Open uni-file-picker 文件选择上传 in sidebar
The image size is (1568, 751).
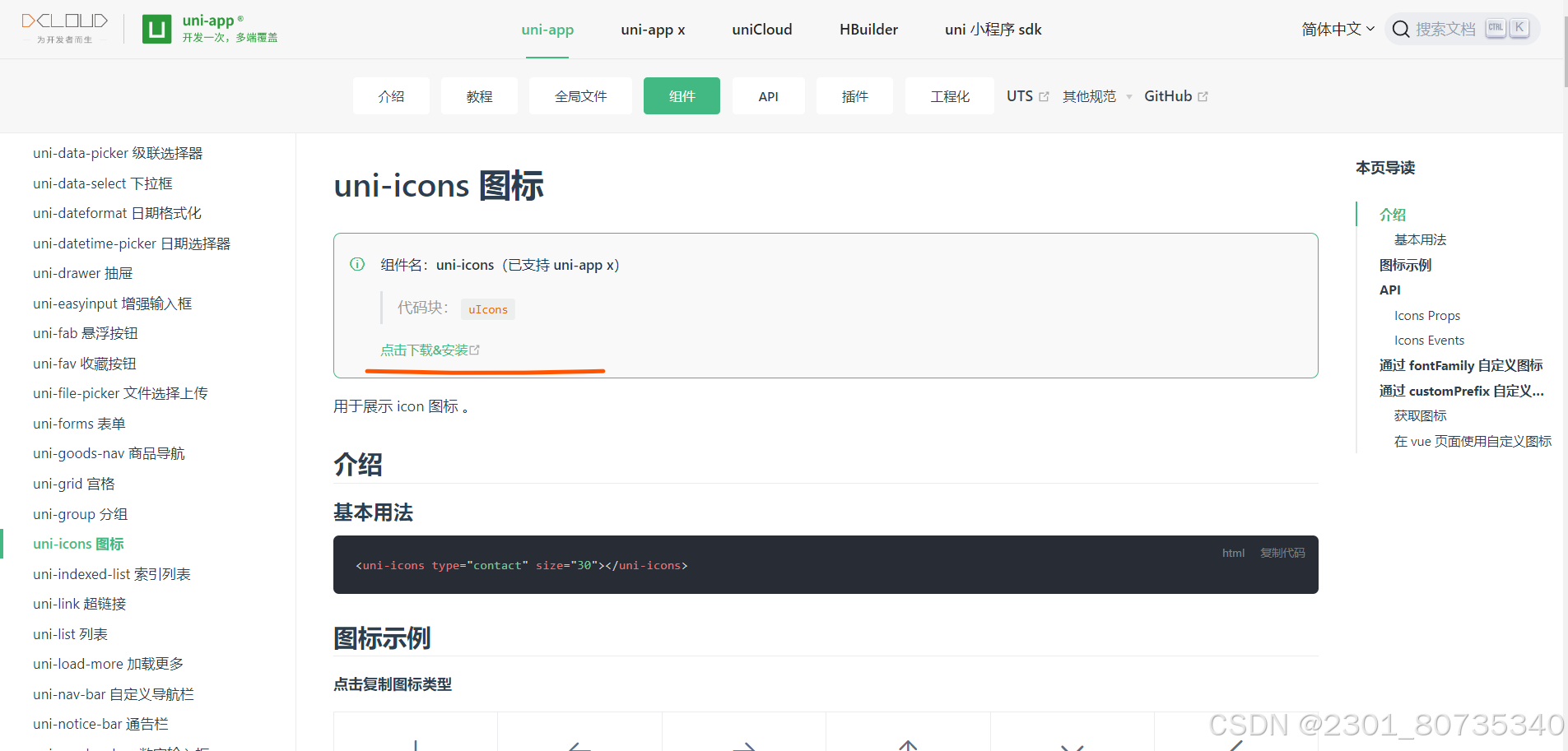point(120,393)
